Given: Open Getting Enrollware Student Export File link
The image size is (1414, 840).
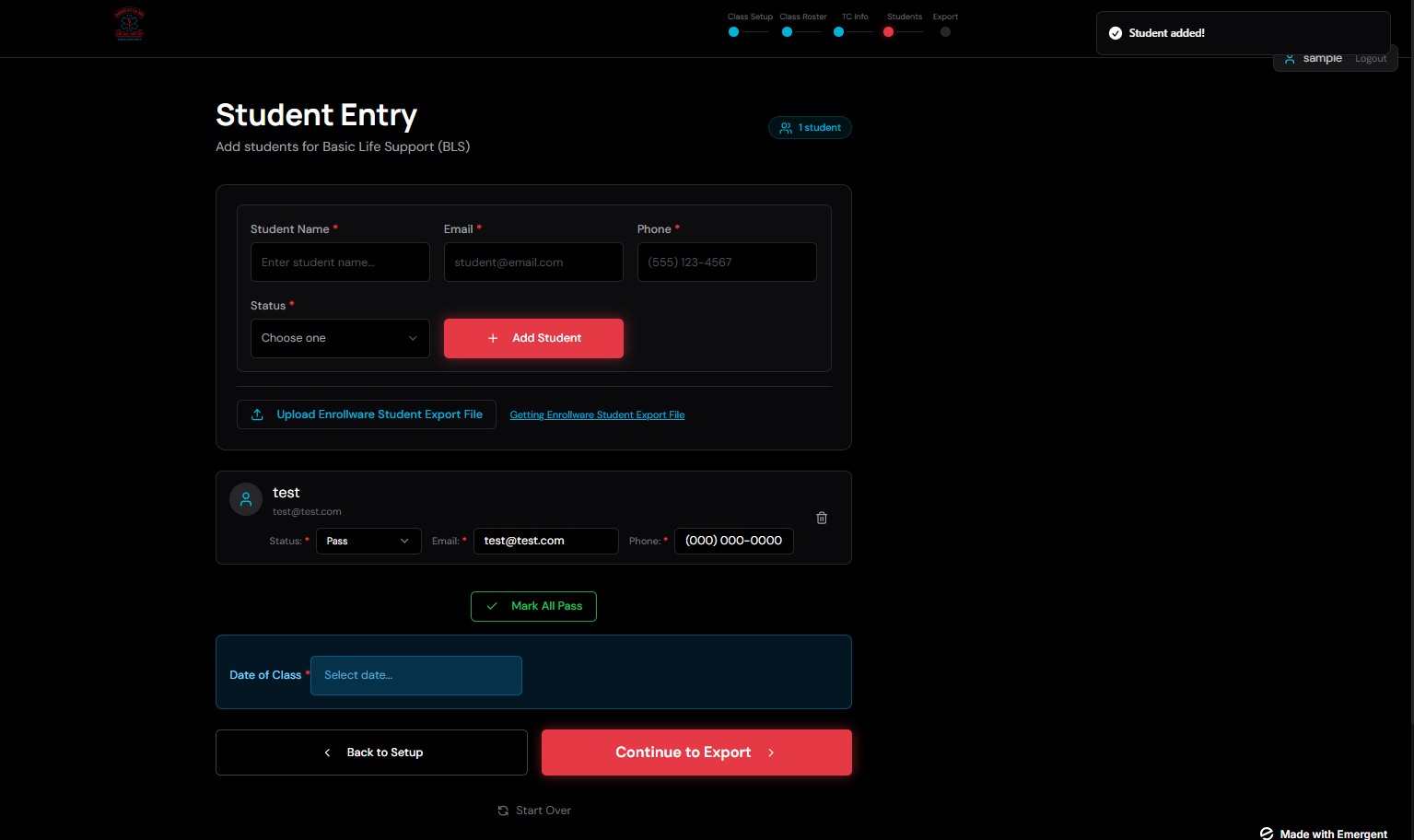Looking at the screenshot, I should click(597, 415).
